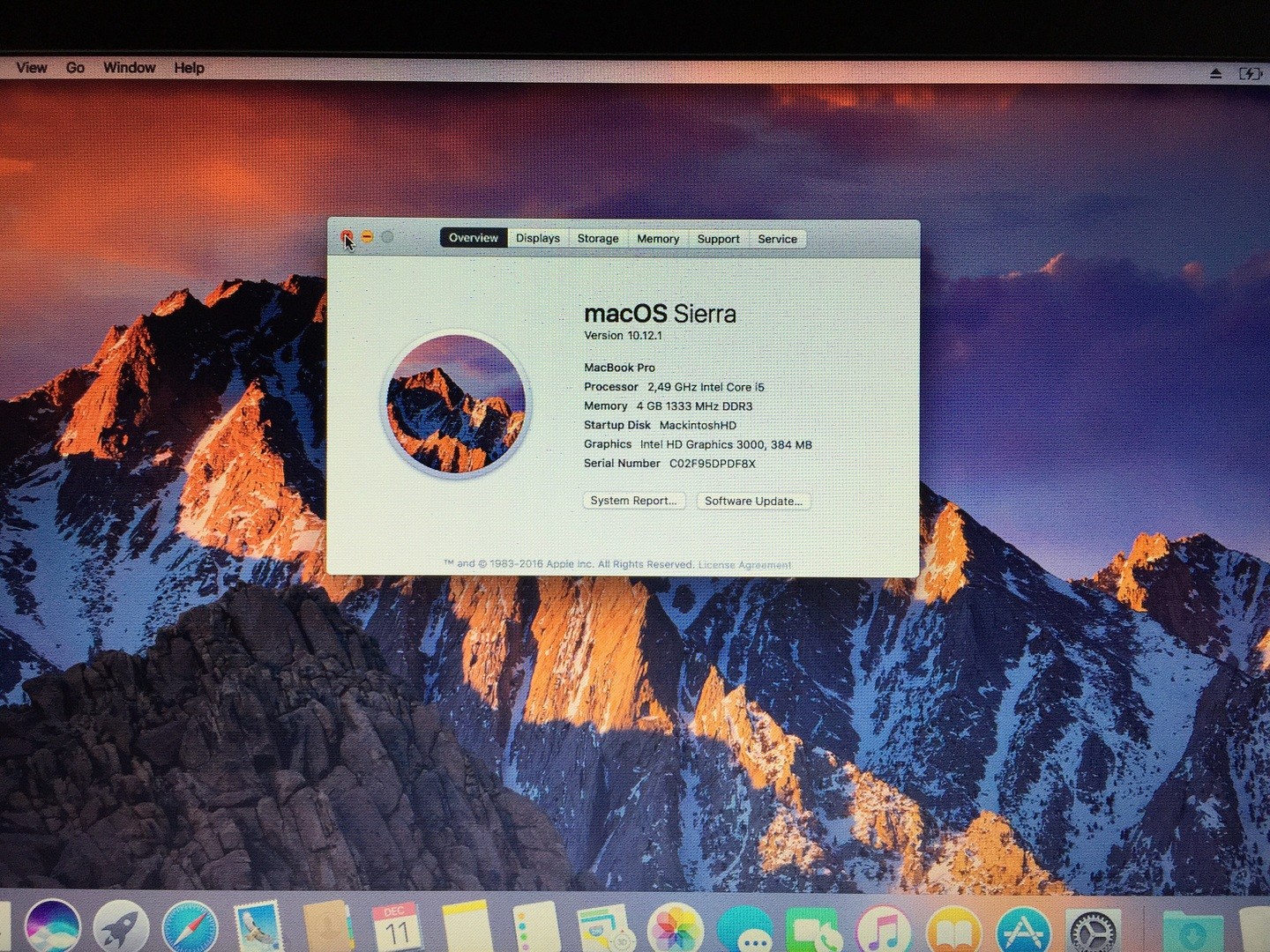This screenshot has height=952, width=1270.
Task: Open Messages speech bubble icon
Action: tap(745, 930)
